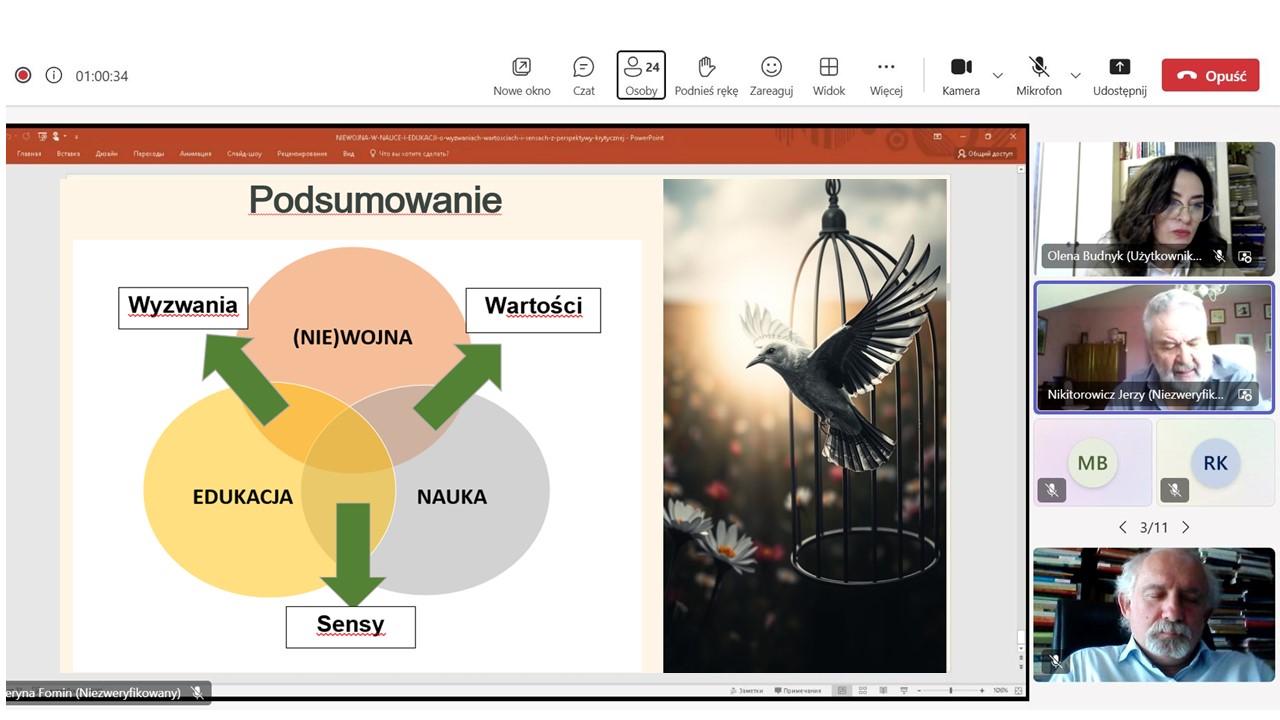Select Nikitorowicz Jerzy's video tile
This screenshot has height=720, width=1280.
coord(1154,346)
